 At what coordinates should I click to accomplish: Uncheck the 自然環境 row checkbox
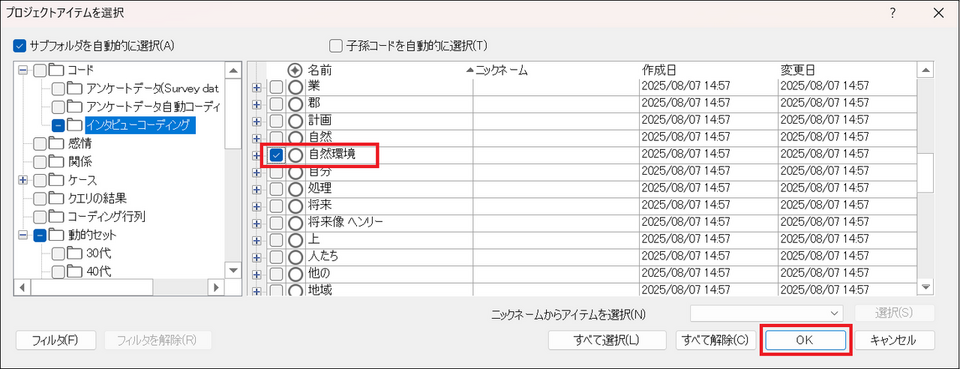[277, 155]
